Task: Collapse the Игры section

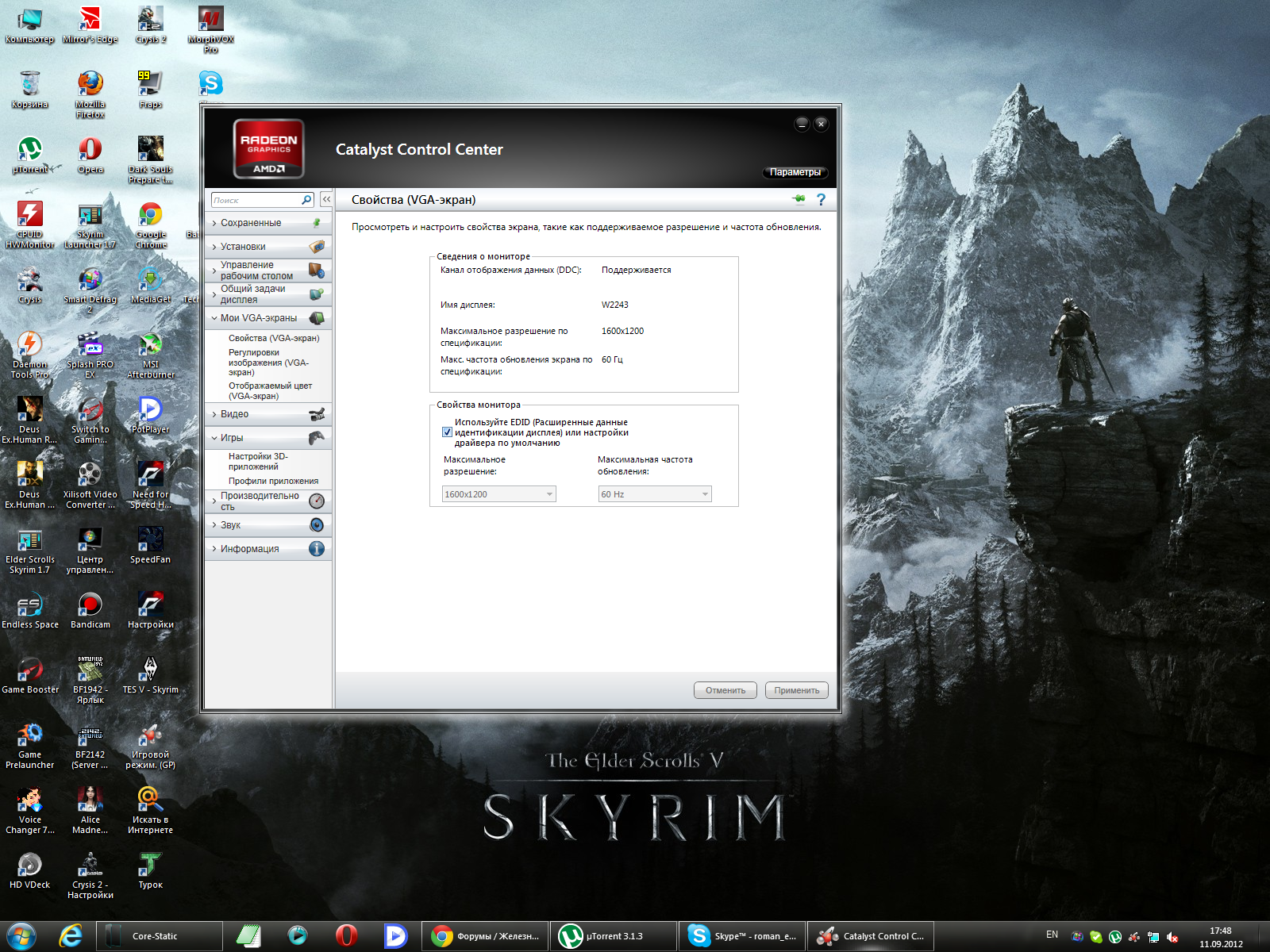Action: (268, 438)
